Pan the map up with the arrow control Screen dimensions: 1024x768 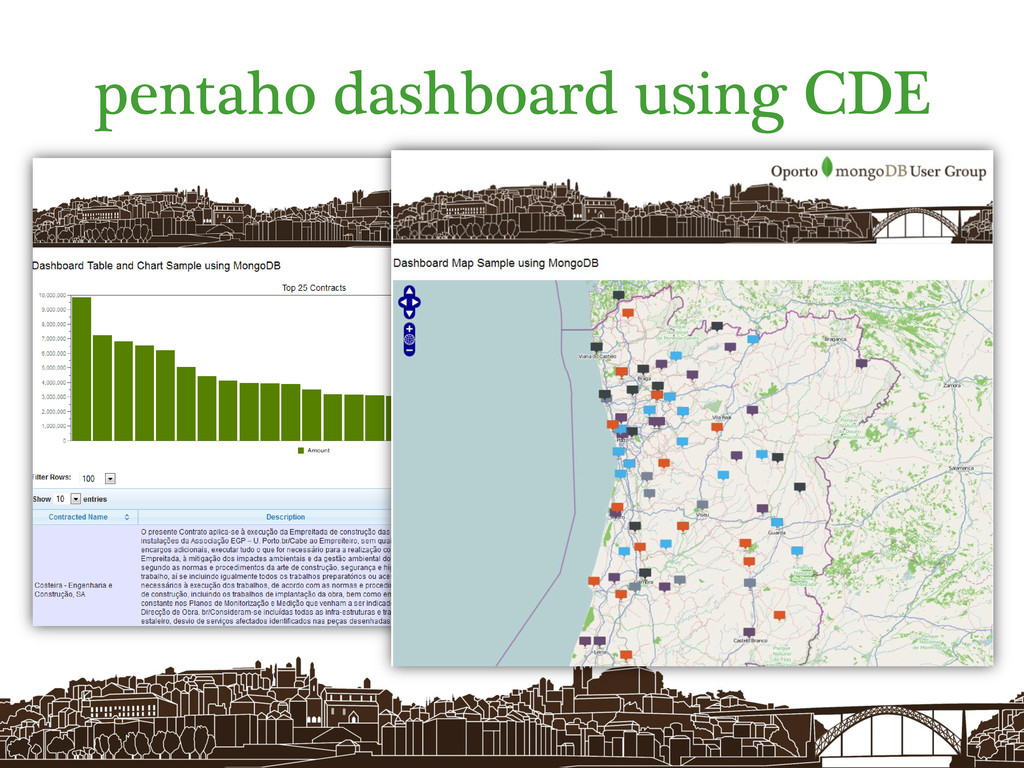[x=409, y=291]
